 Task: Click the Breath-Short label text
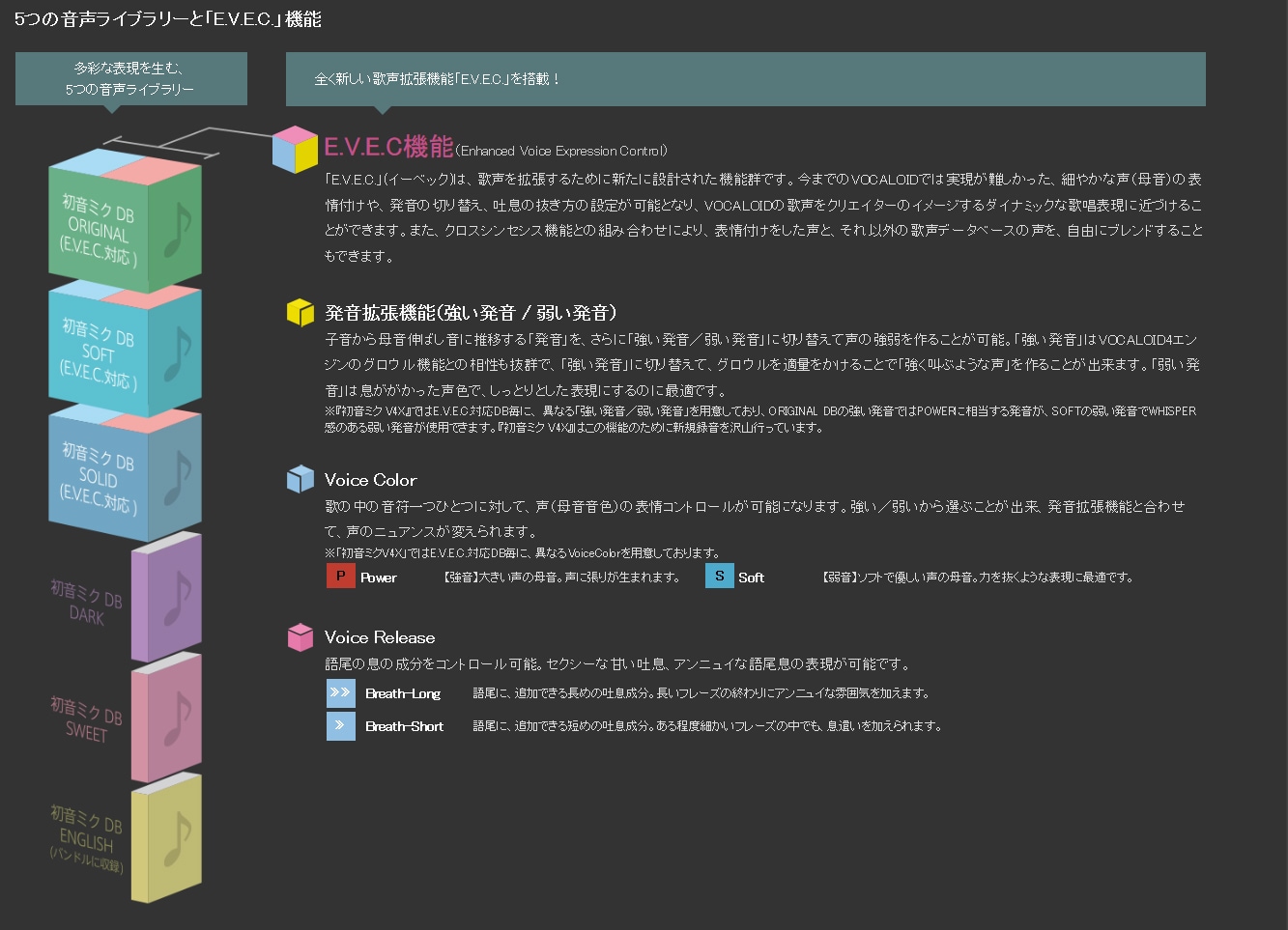coord(405,726)
